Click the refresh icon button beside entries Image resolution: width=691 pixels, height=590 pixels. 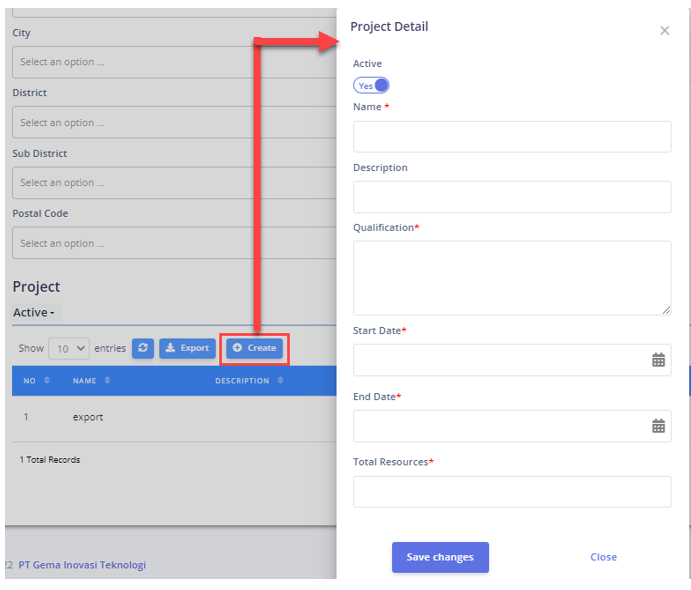(x=143, y=348)
